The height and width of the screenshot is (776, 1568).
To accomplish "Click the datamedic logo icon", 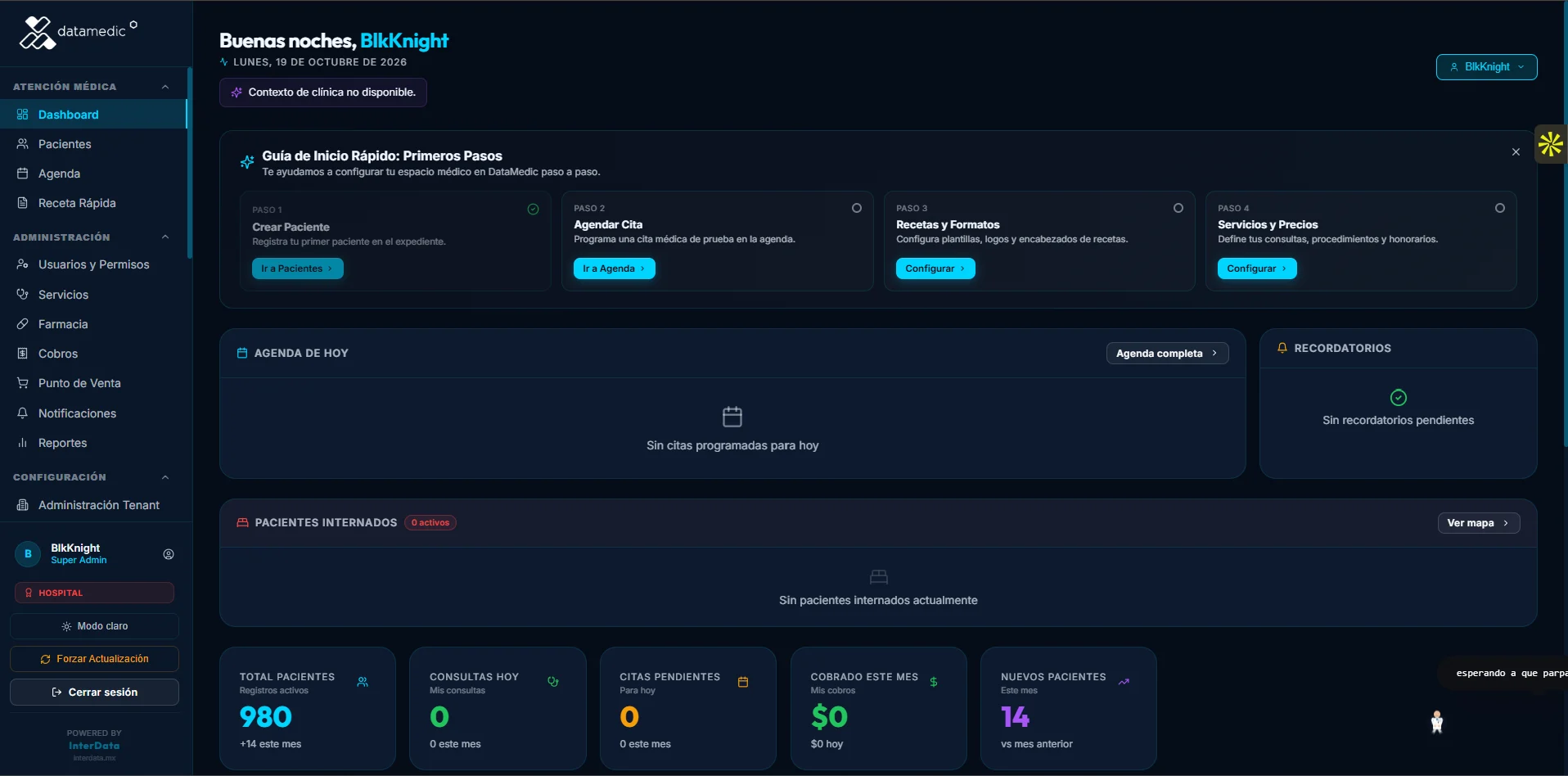I will tap(37, 33).
